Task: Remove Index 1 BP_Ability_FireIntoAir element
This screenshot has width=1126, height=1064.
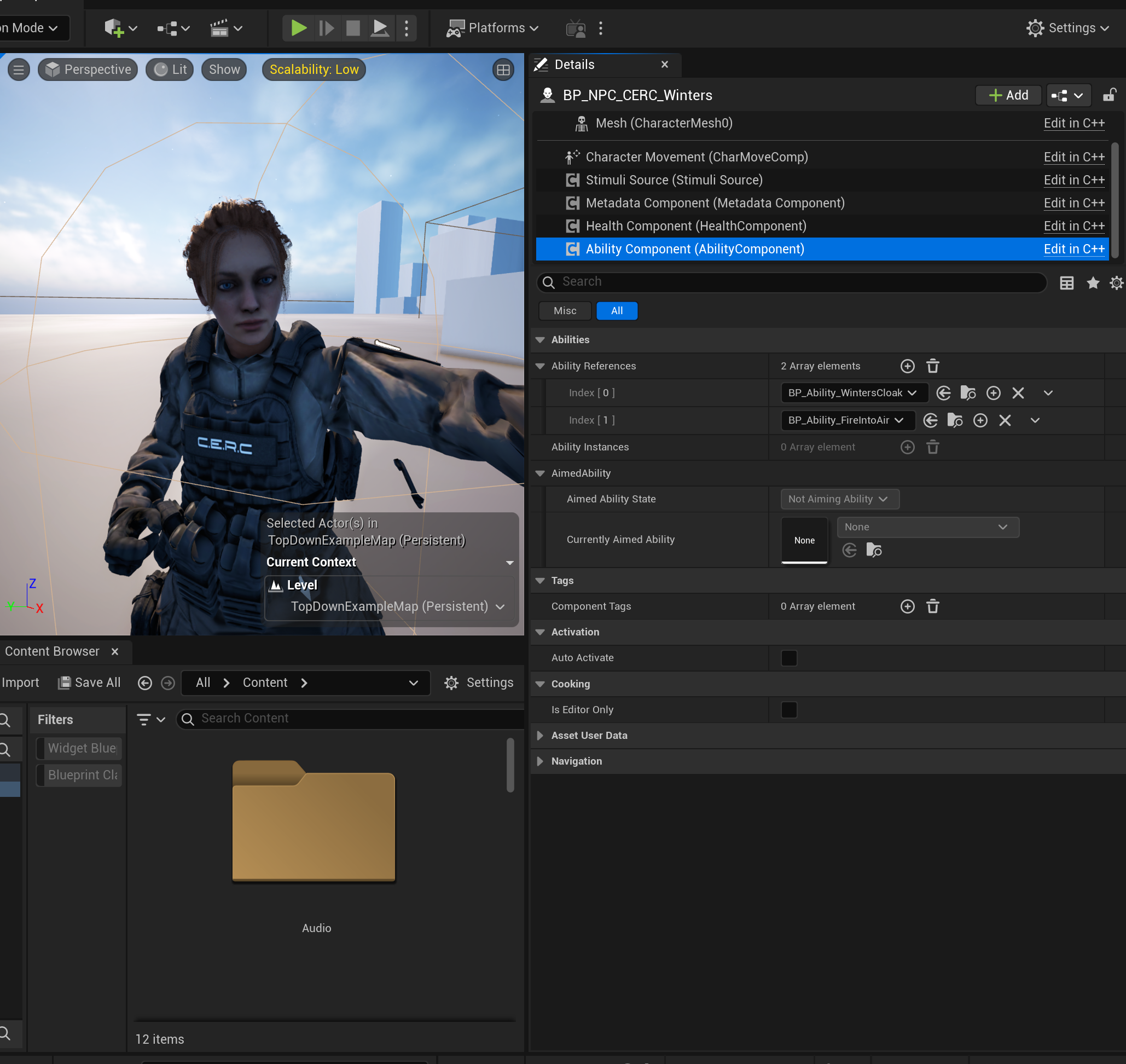Action: point(1005,420)
